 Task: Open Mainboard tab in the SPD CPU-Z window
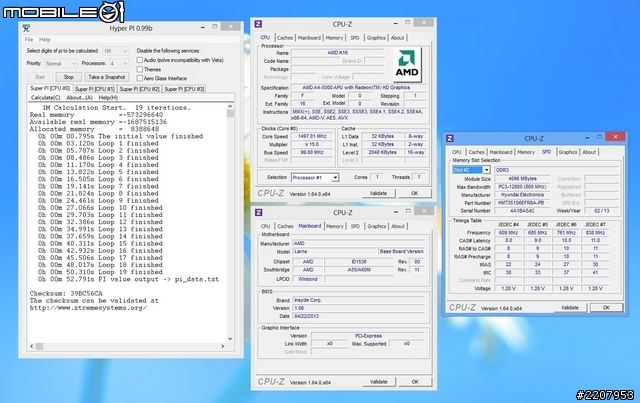coord(501,152)
